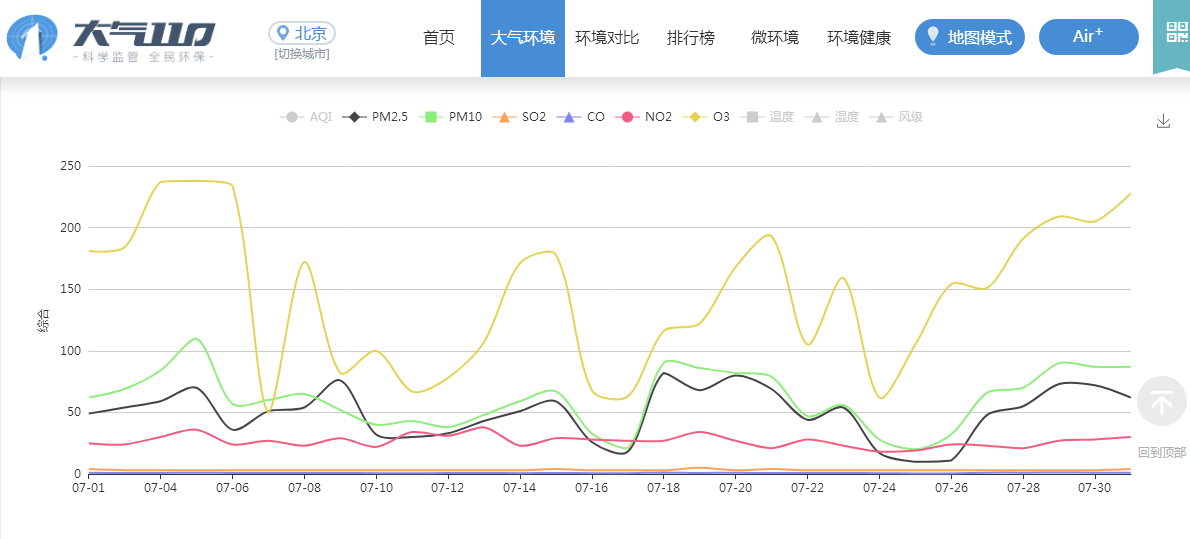
Task: Click the 200 y-axis value
Action: coord(72,228)
